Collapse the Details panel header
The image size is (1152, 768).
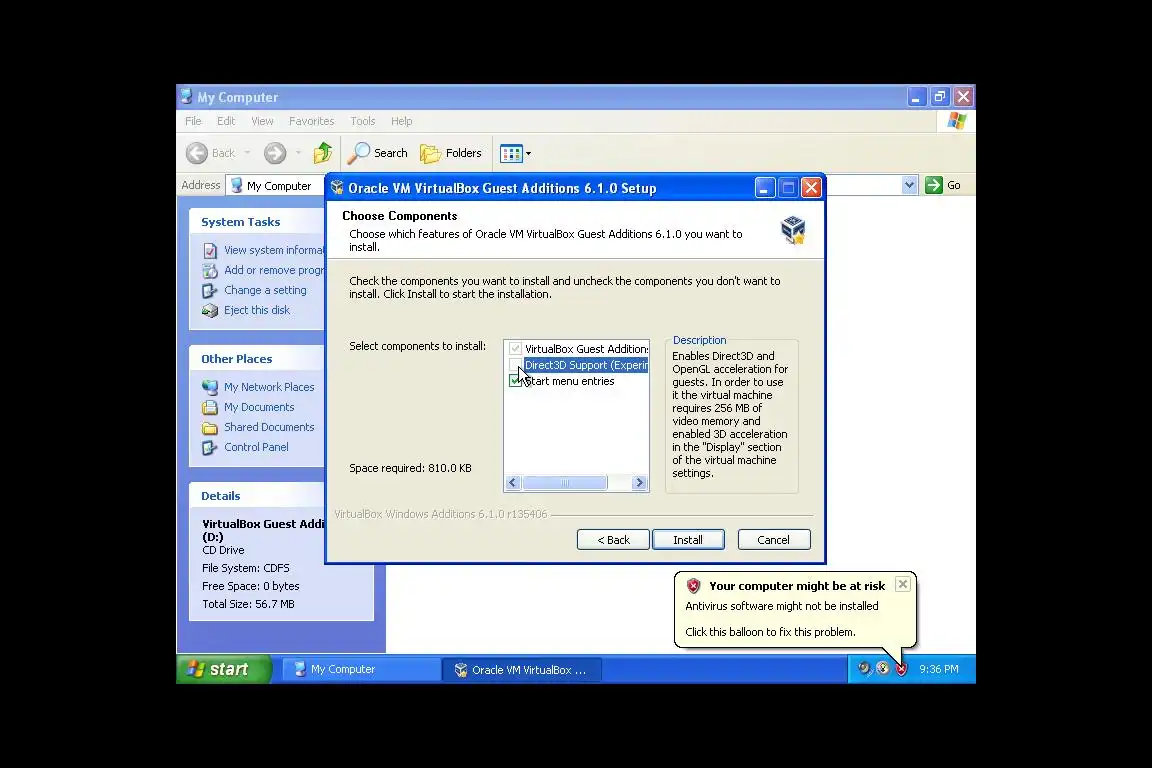(x=256, y=495)
